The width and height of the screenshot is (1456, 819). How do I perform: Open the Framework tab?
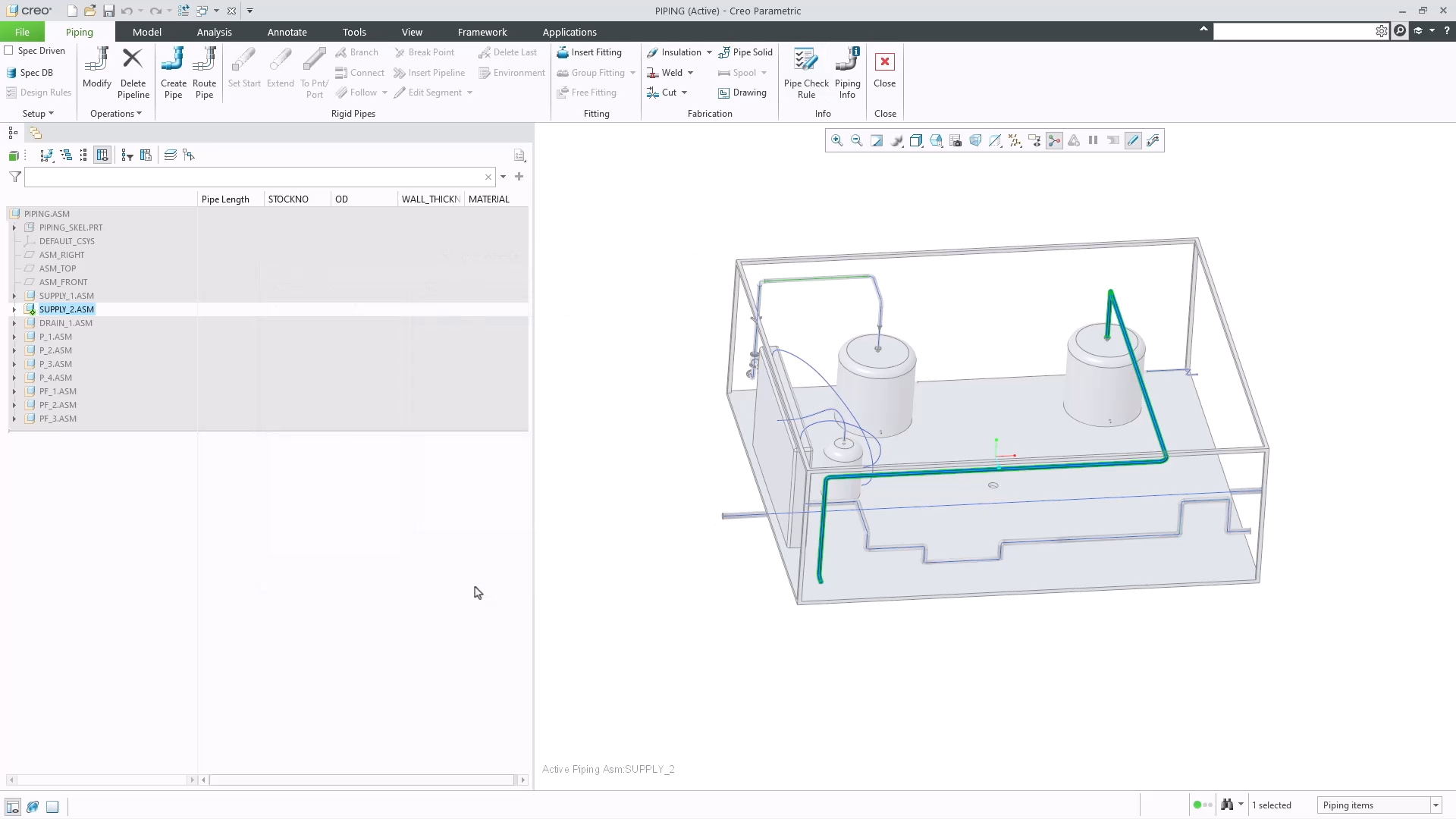[482, 32]
